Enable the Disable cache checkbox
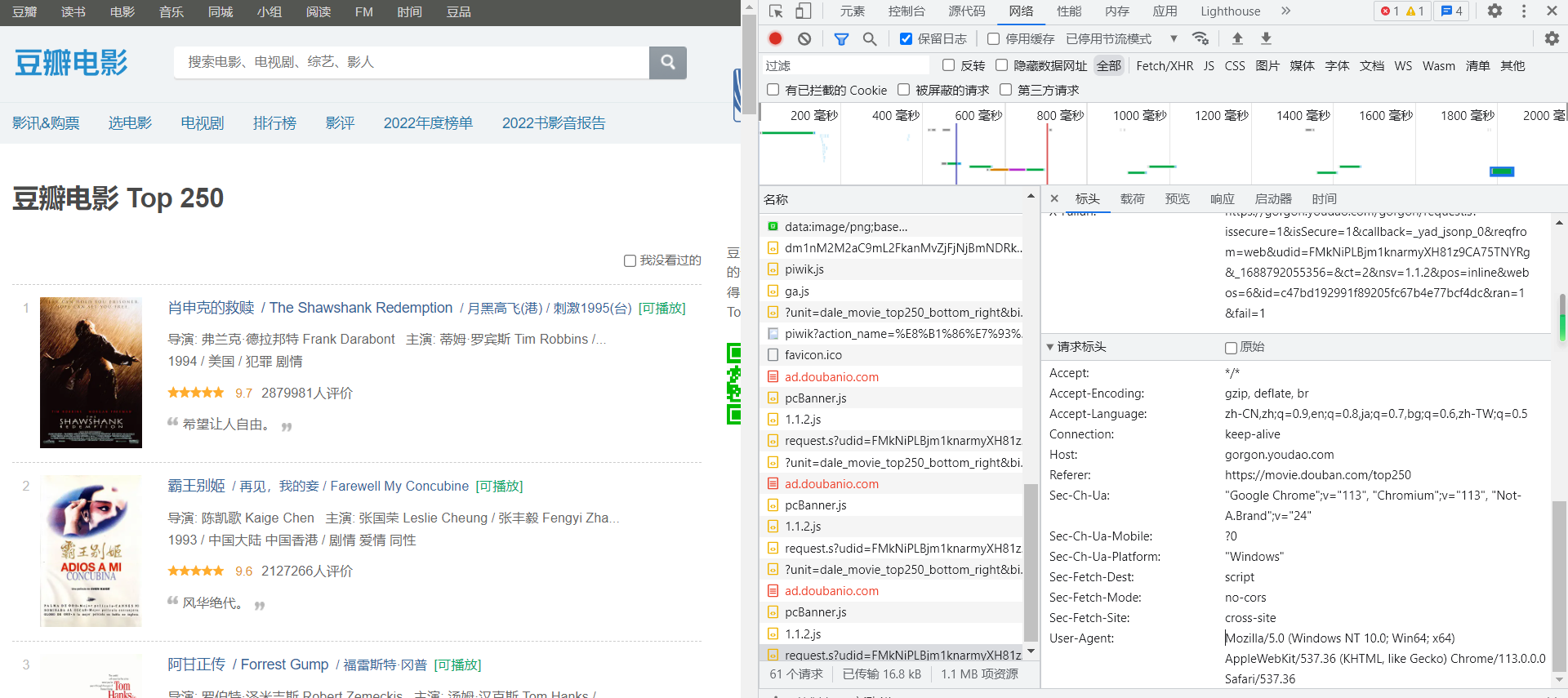 (x=993, y=38)
